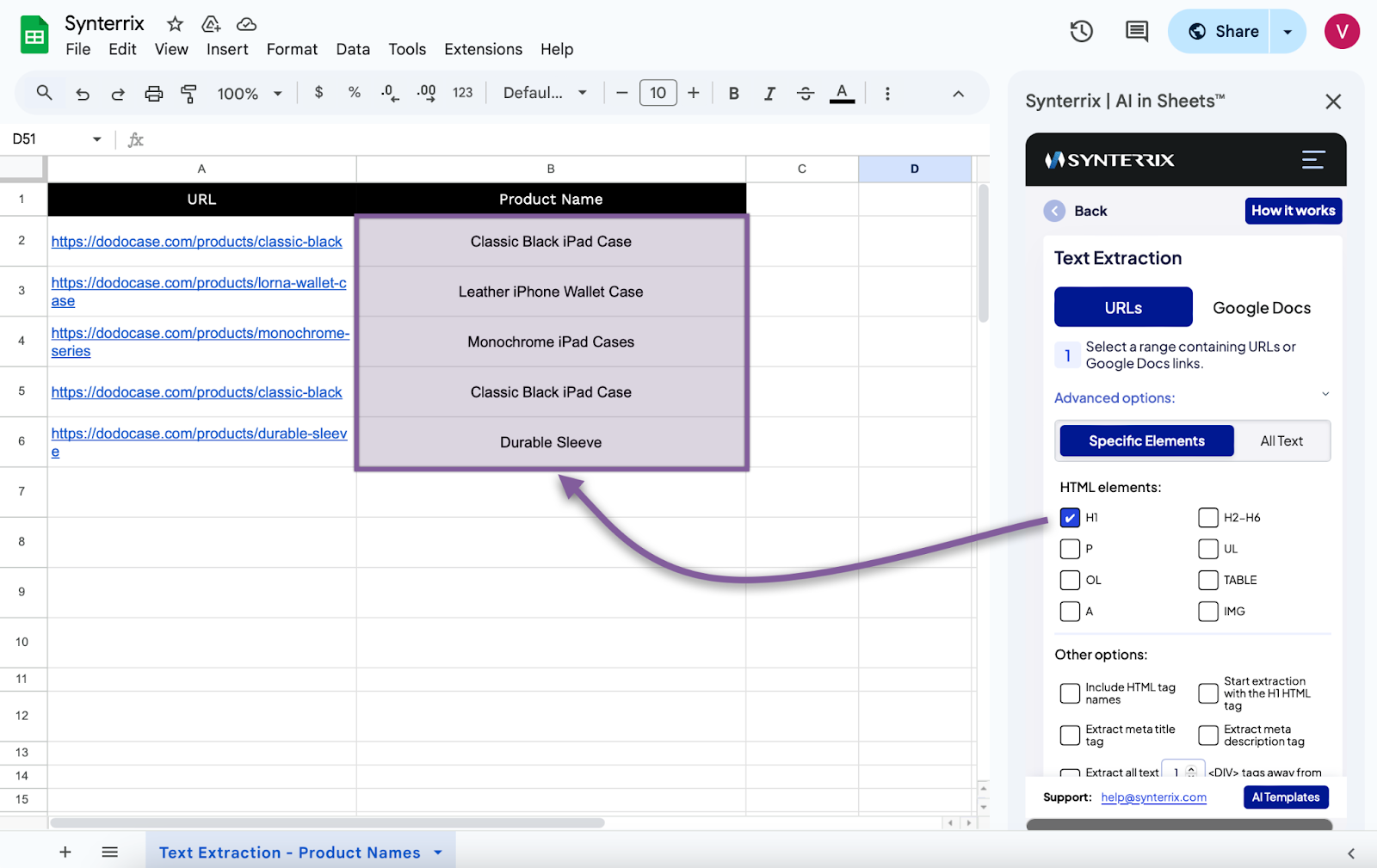Select the paint format tool
Viewport: 1377px width, 868px height.
(x=188, y=94)
